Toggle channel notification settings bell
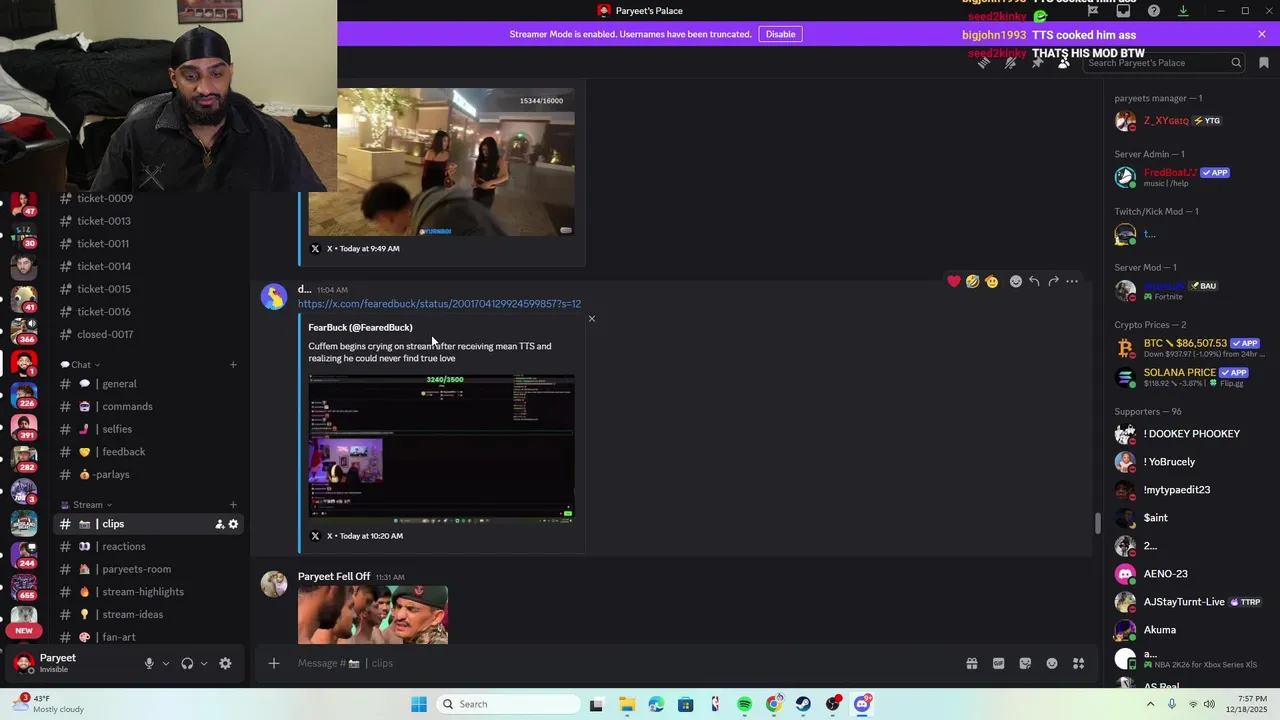The width and height of the screenshot is (1280, 720). 1010,63
